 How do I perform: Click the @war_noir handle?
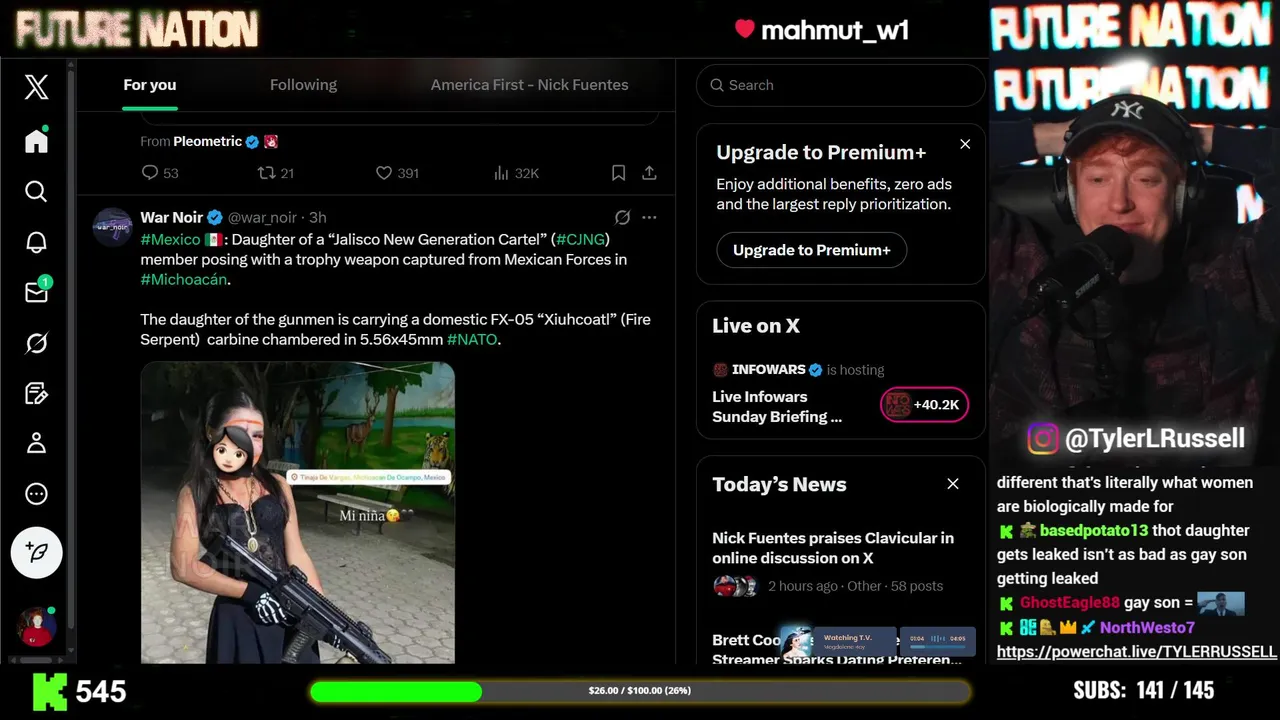(x=262, y=217)
